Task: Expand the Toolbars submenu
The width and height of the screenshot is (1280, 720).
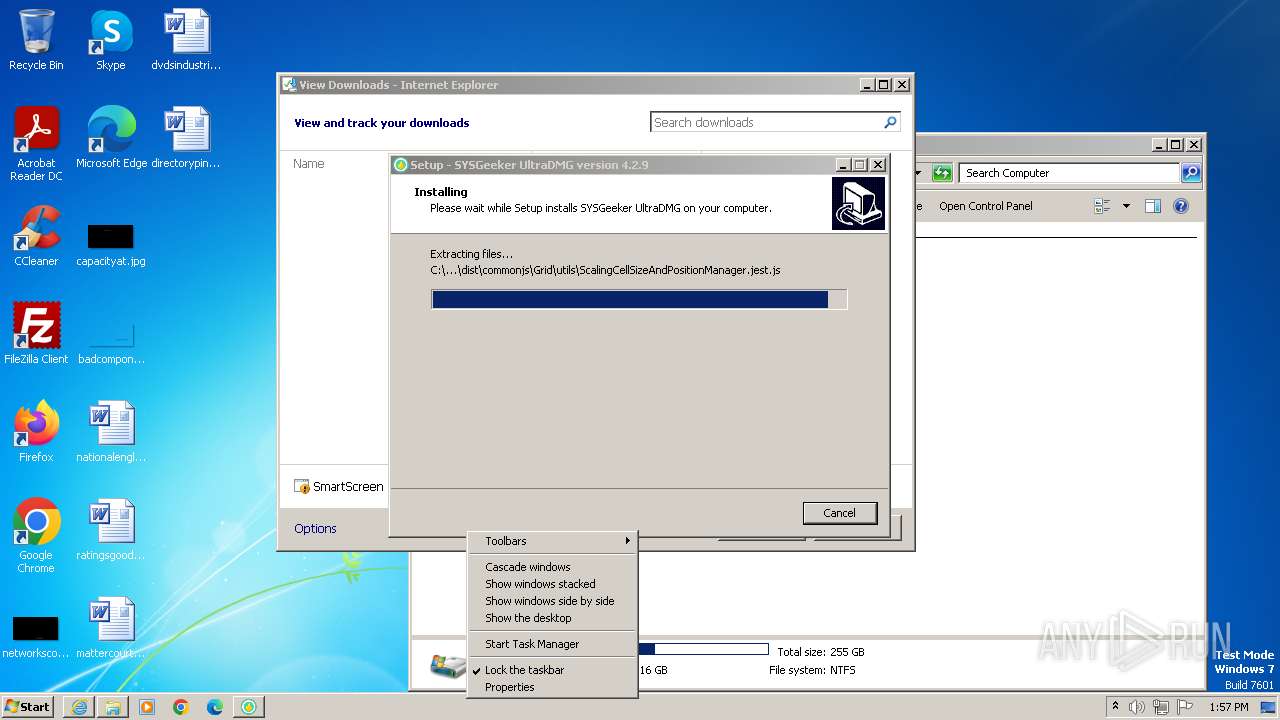Action: click(552, 541)
